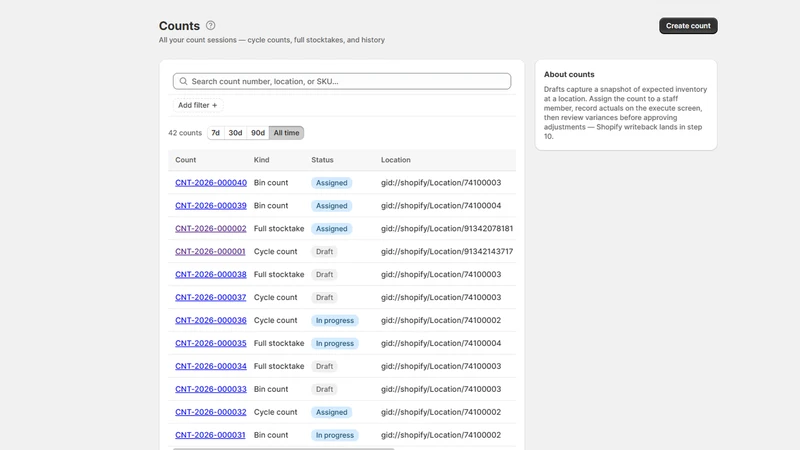
Task: Click Draft badge for CNT-2026-000033
Action: point(324,389)
